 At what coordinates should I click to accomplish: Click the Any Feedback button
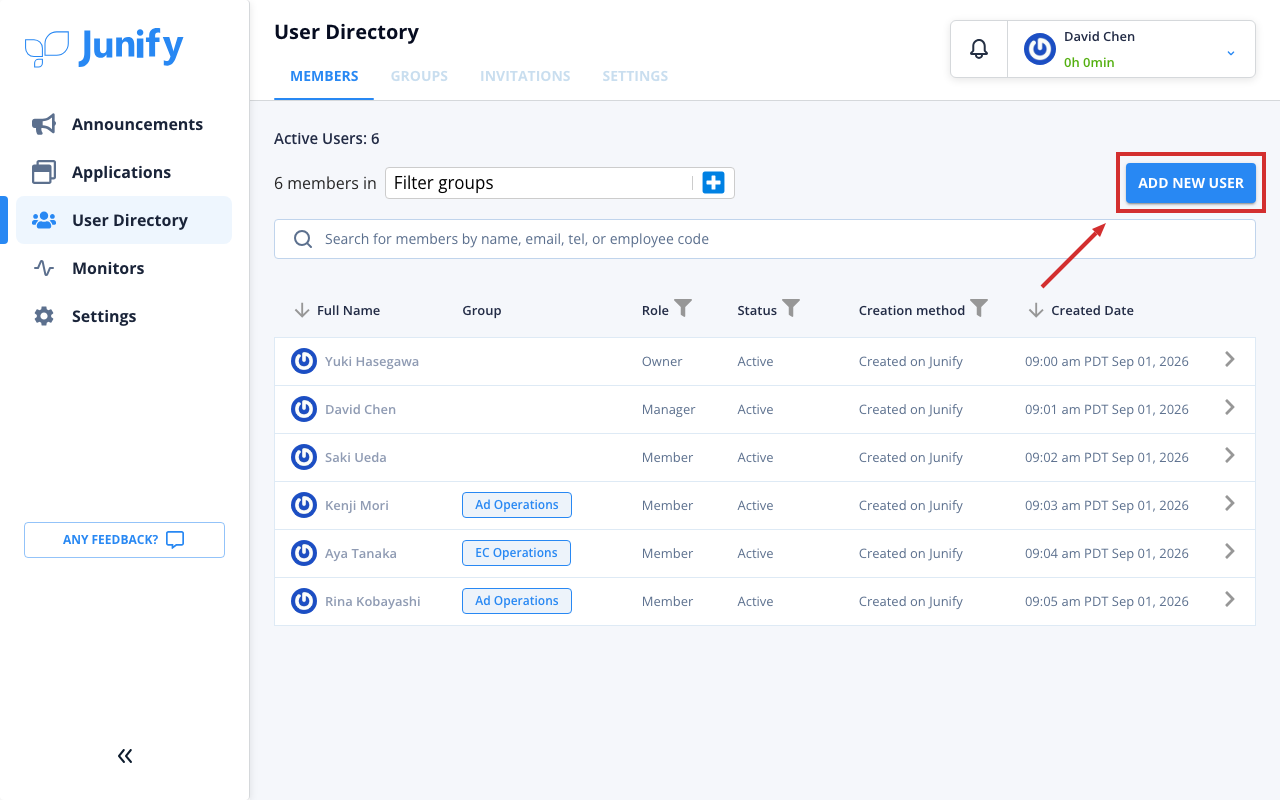tap(124, 540)
